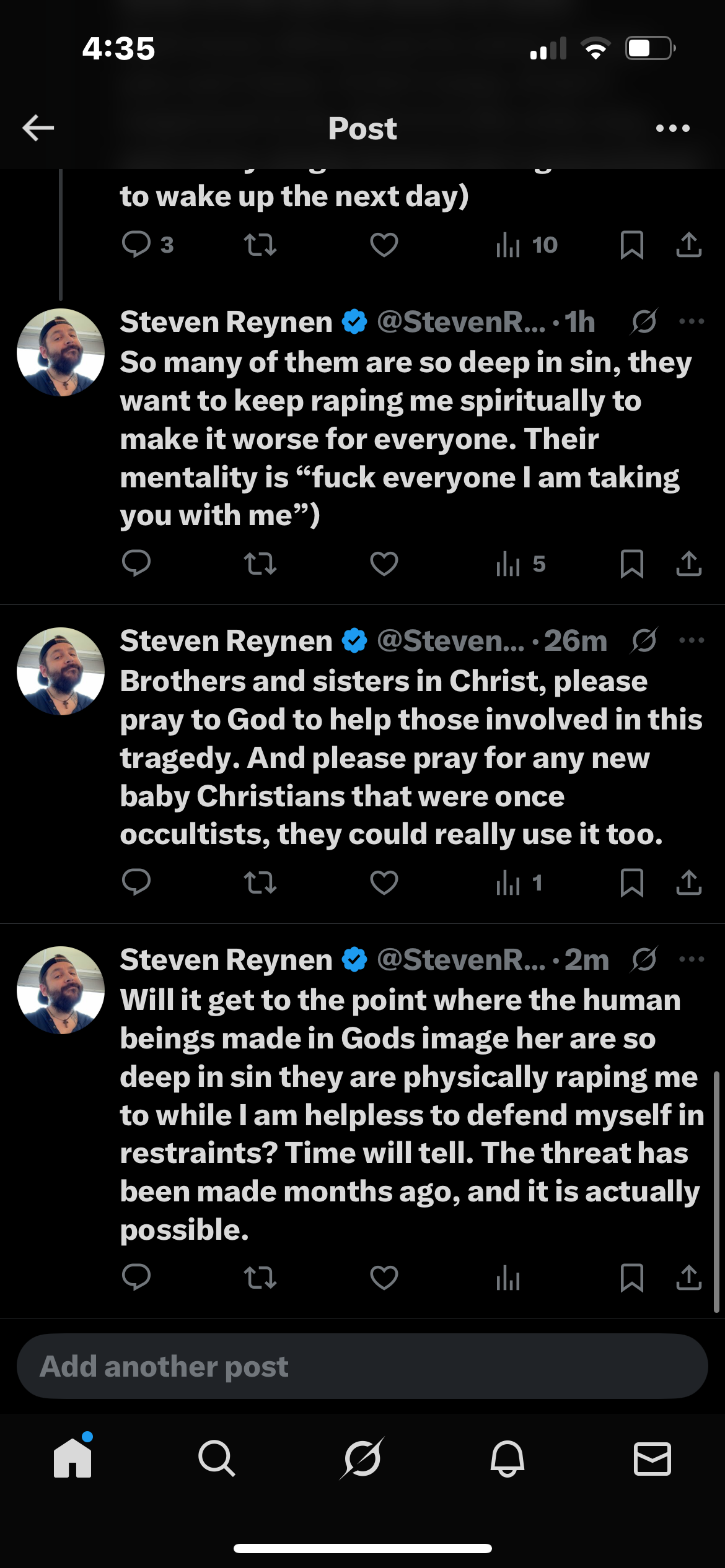Screen dimensions: 725x1568
Task: Open the Notifications bell tab
Action: (x=507, y=1458)
